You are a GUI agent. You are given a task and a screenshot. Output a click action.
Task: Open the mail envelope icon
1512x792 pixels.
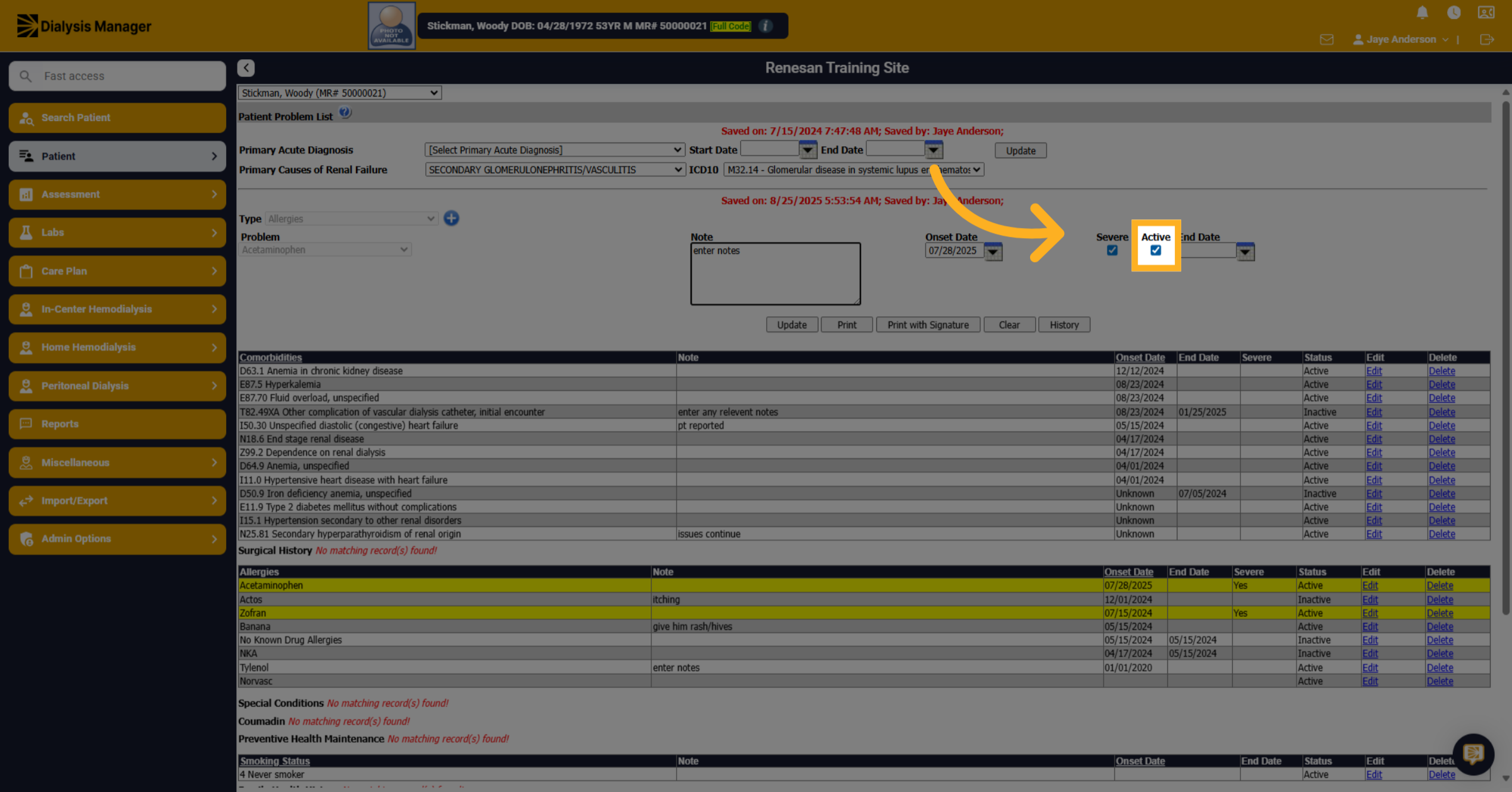(1327, 40)
